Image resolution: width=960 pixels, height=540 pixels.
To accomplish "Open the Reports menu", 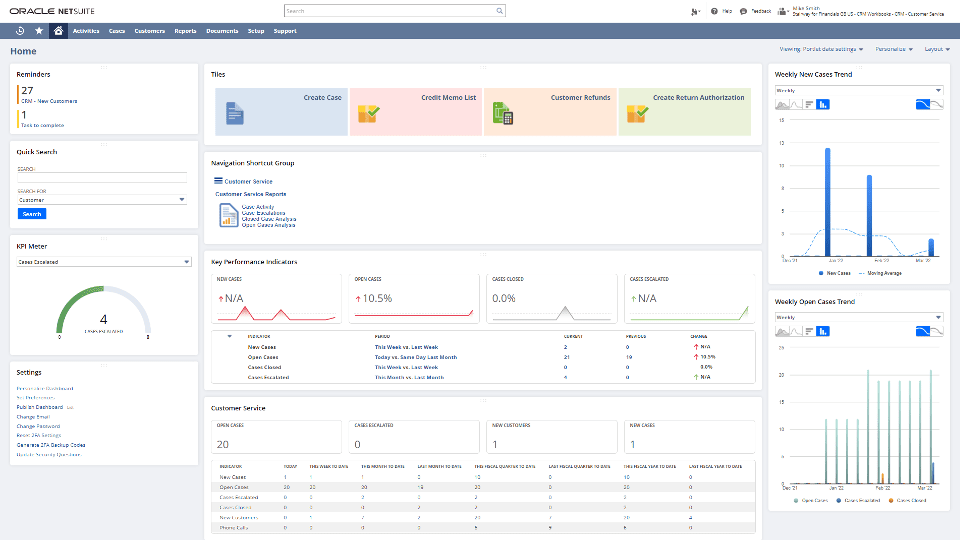I will [x=185, y=31].
